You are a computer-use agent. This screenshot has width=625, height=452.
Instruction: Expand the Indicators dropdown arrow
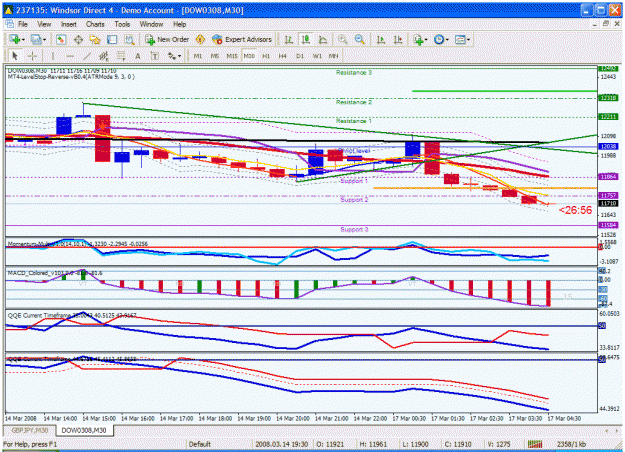[x=426, y=39]
